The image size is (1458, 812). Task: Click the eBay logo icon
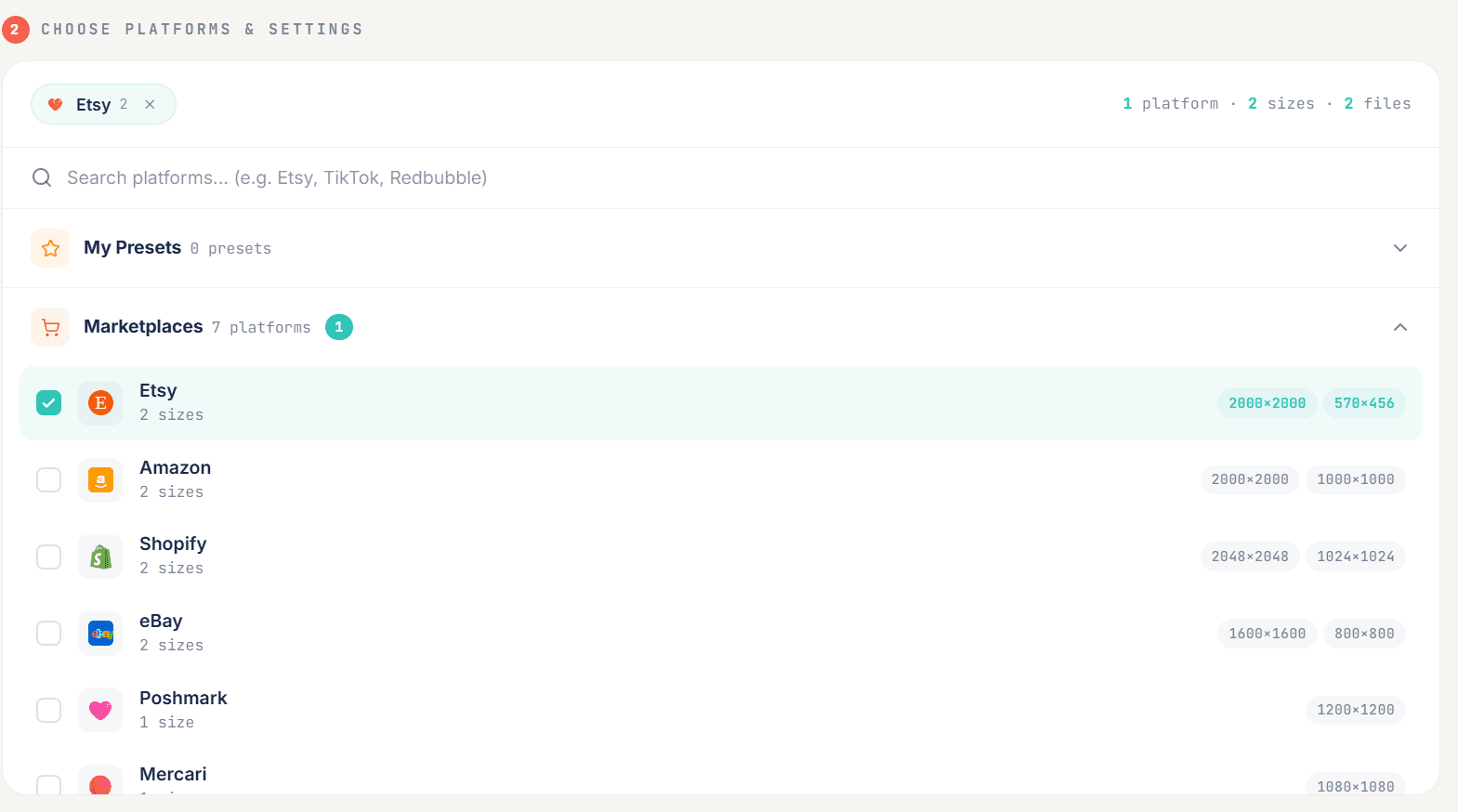click(100, 634)
